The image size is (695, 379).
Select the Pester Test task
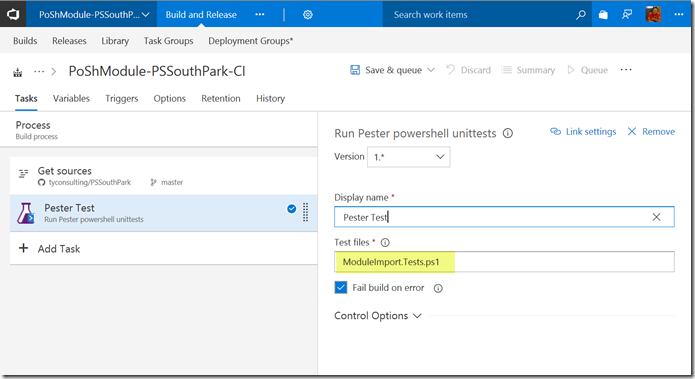click(x=164, y=213)
